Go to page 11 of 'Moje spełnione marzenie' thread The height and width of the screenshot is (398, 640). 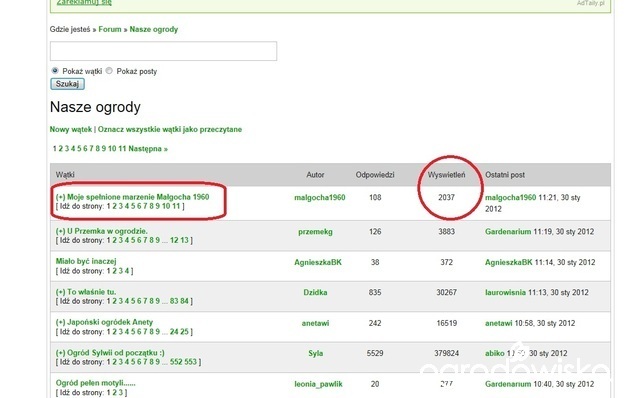click(176, 206)
